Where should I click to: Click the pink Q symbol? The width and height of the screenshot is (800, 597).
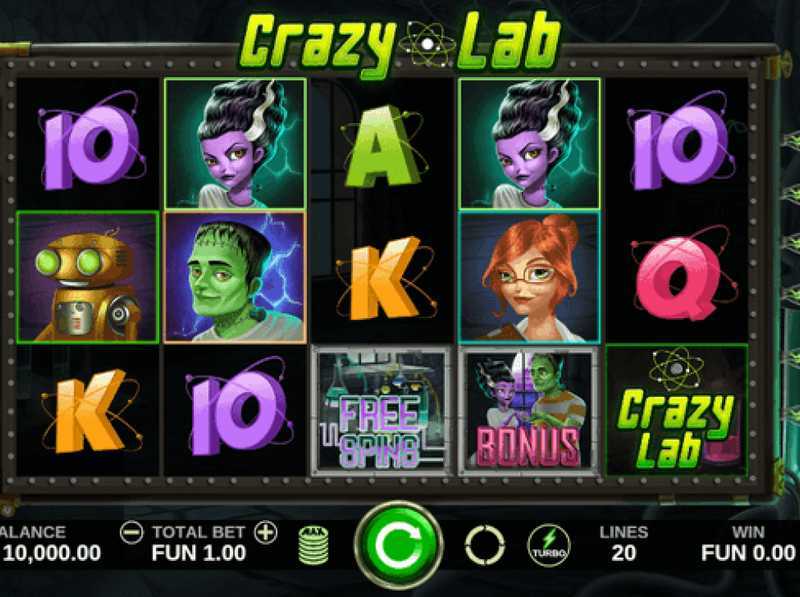679,277
